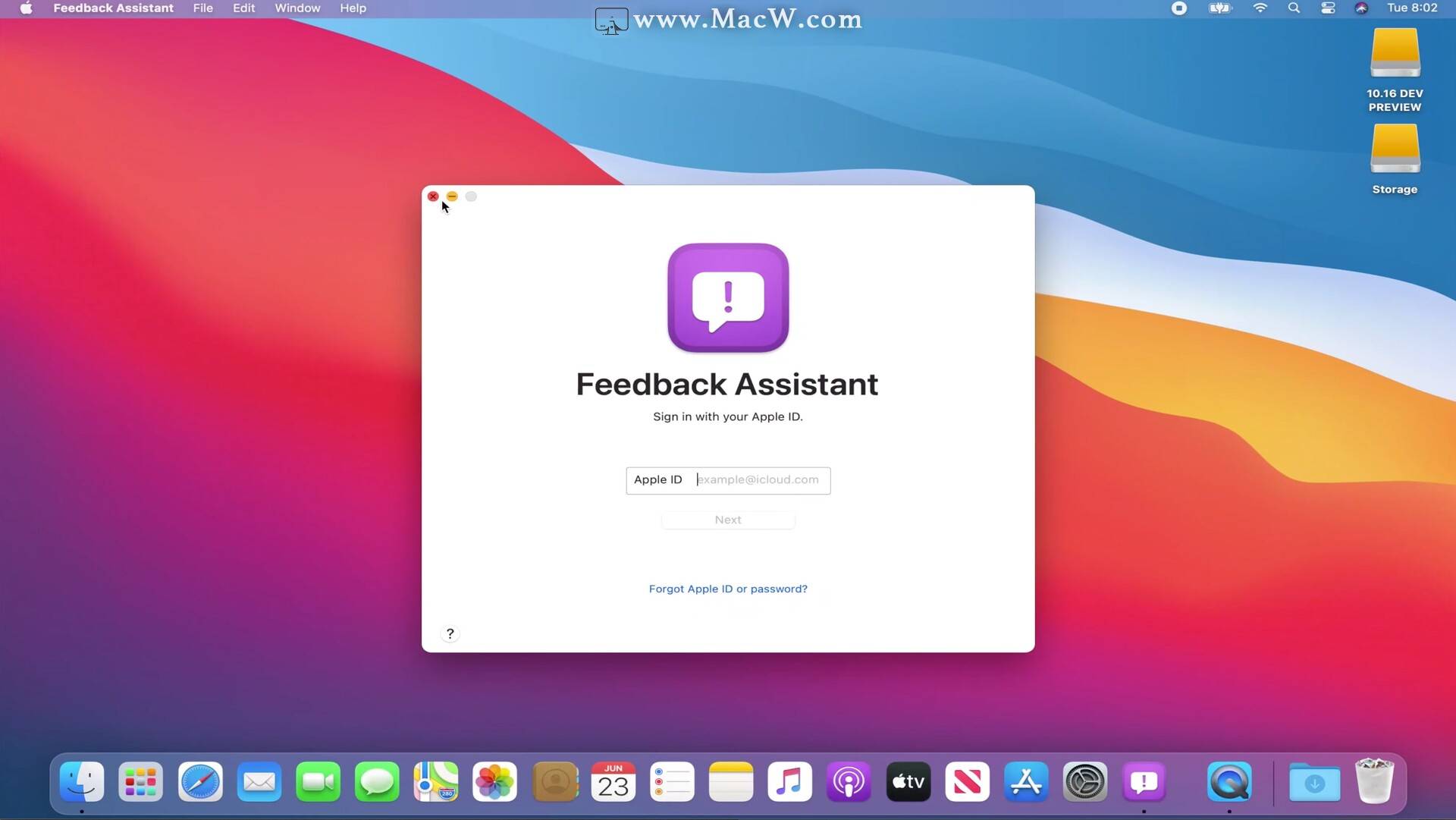Click screen recording stop icon
The width and height of the screenshot is (1456, 820).
[1179, 8]
